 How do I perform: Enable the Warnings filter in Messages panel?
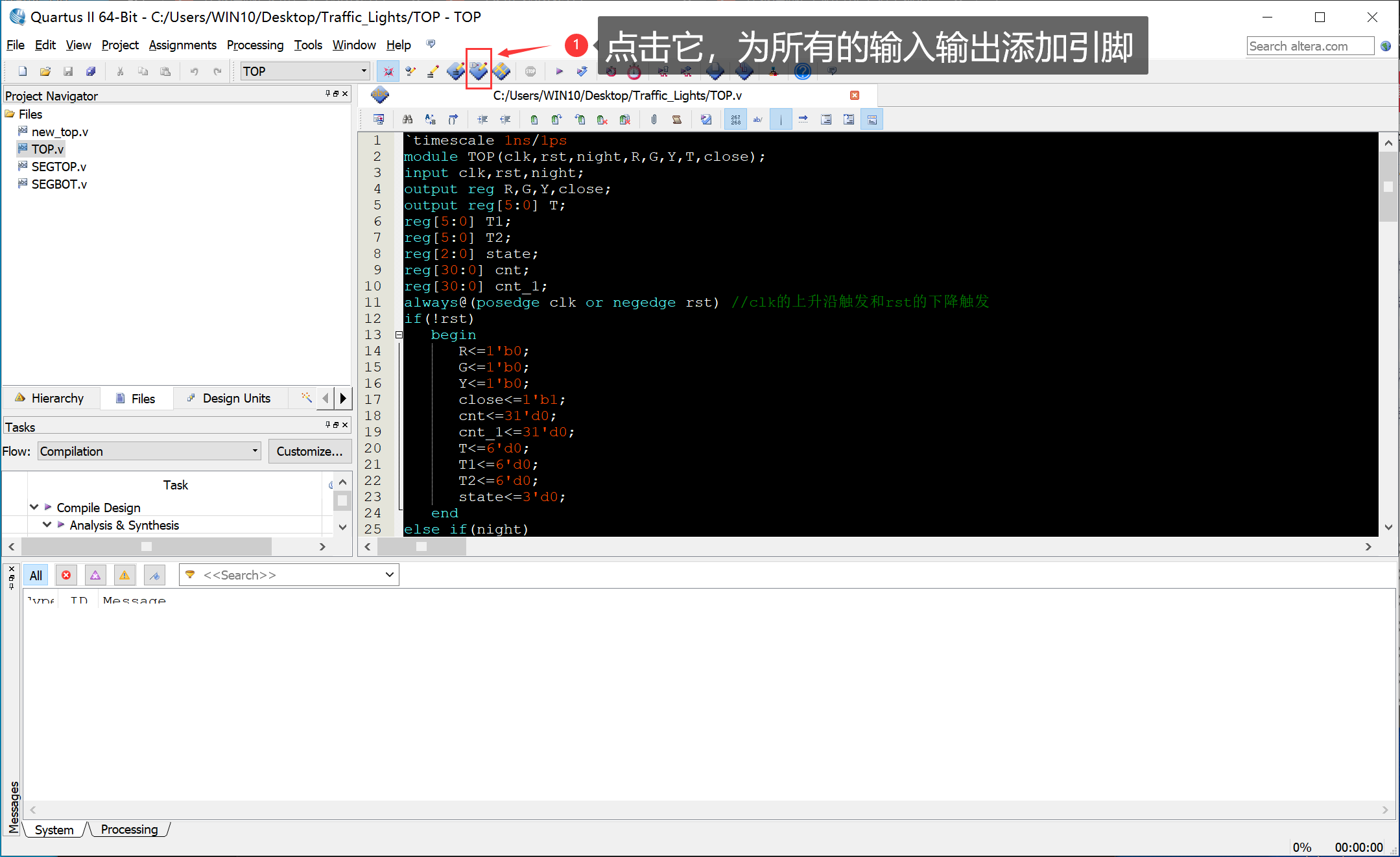(125, 574)
